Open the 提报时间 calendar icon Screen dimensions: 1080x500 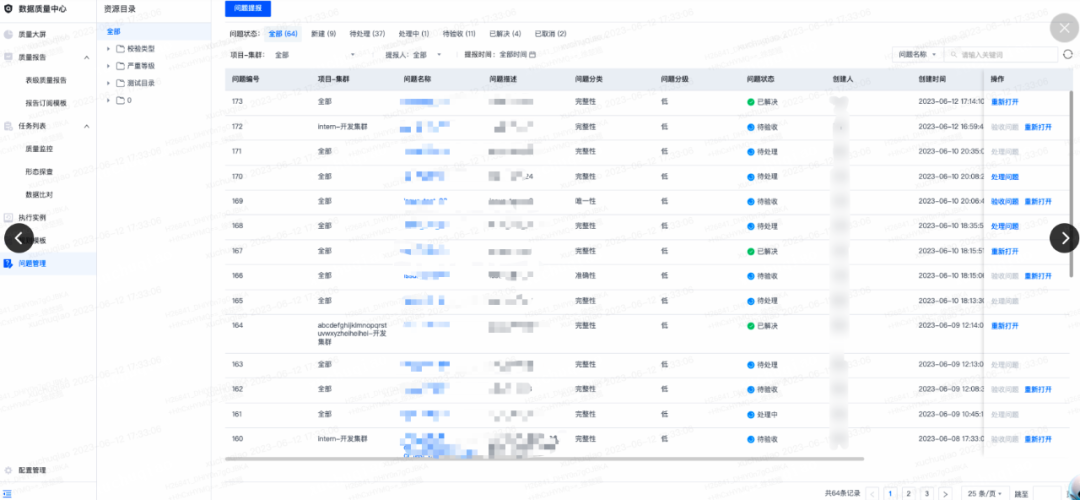click(532, 55)
